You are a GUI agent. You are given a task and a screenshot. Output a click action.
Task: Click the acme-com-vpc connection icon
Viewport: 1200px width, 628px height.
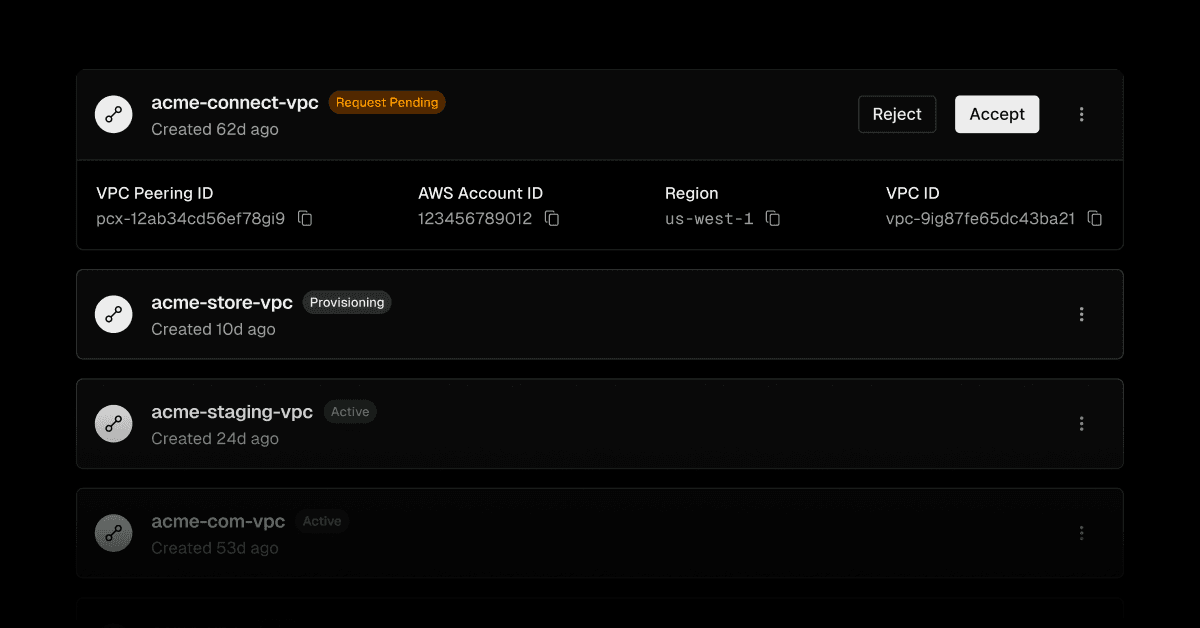pyautogui.click(x=114, y=533)
